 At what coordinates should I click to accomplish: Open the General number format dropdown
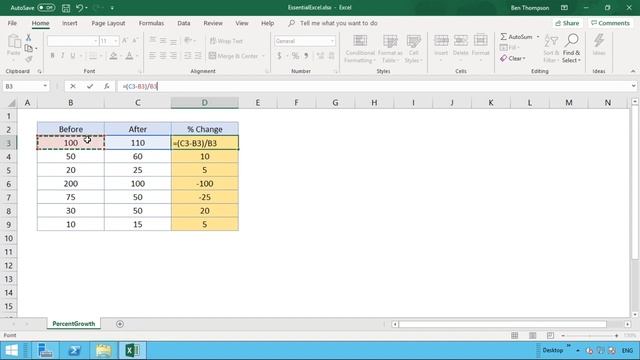tap(332, 41)
